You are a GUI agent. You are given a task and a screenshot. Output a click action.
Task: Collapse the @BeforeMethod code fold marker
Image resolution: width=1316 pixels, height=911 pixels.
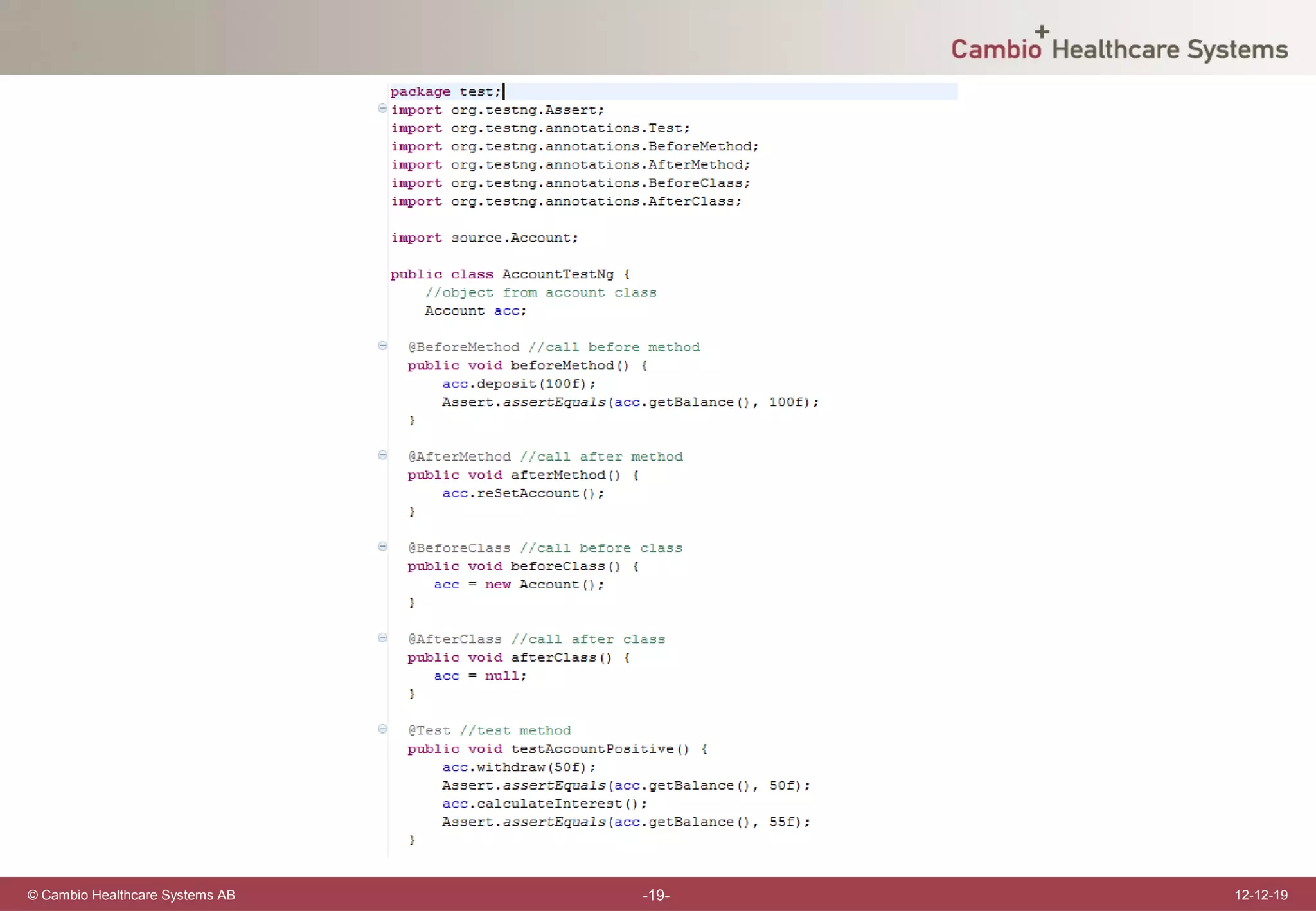pyautogui.click(x=382, y=346)
